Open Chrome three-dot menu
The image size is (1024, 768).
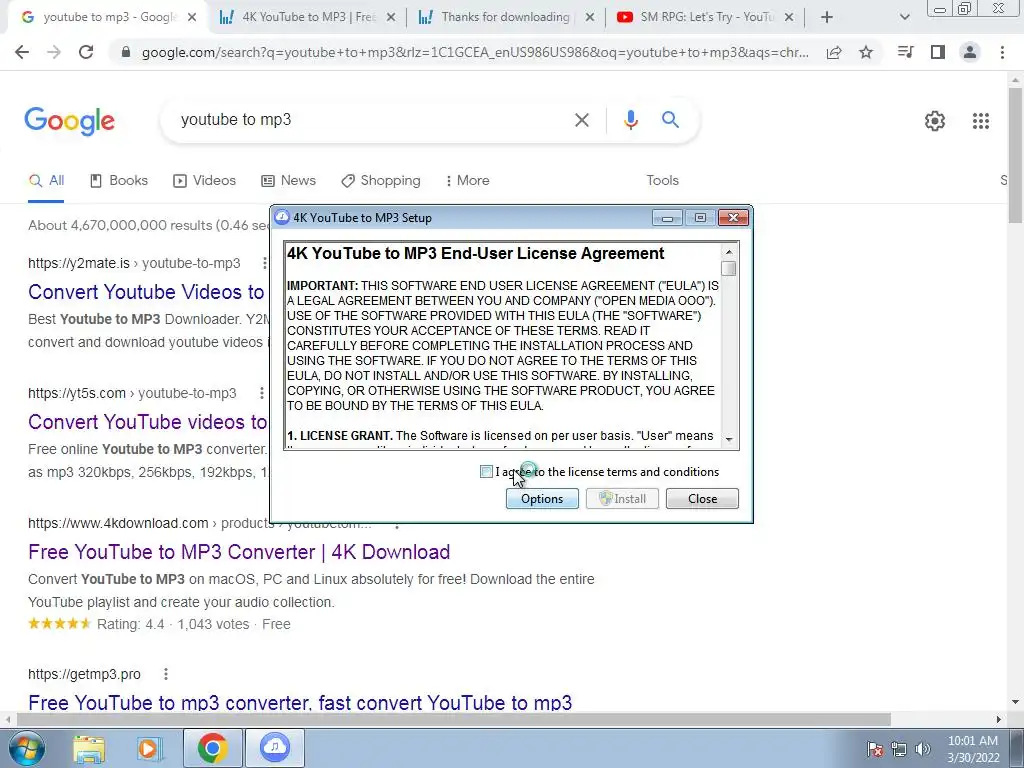(x=1002, y=52)
